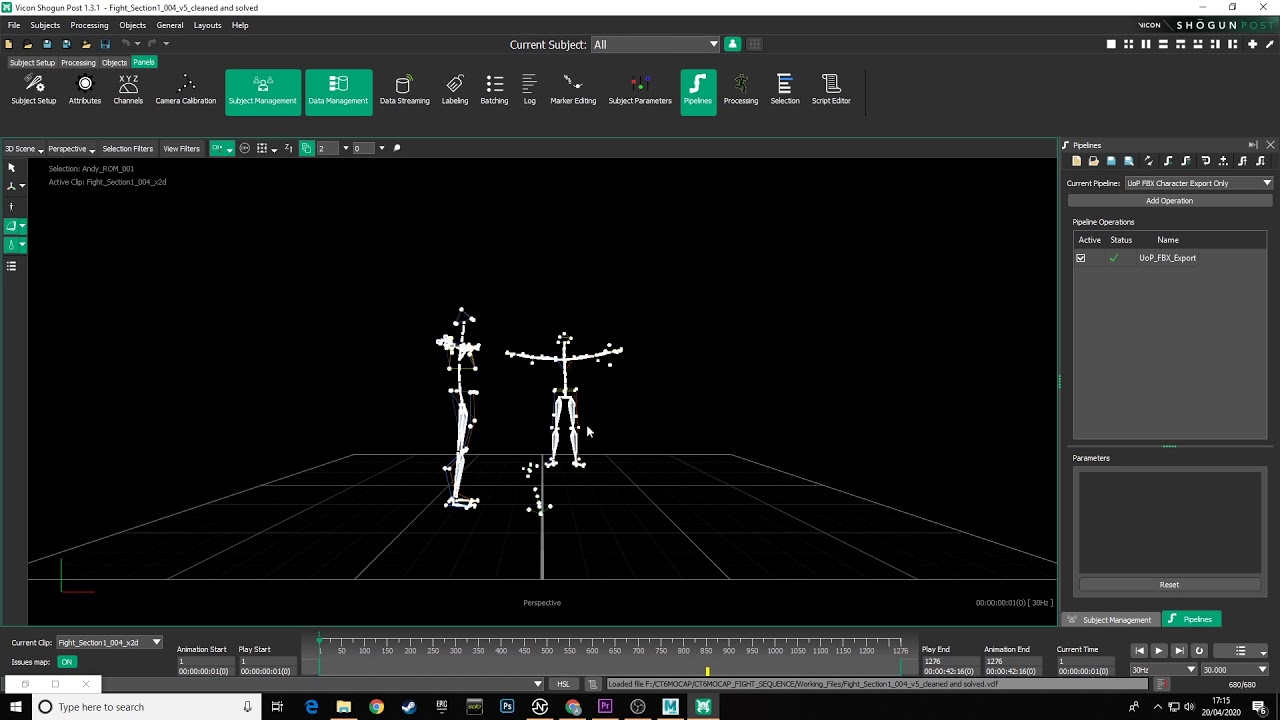The height and width of the screenshot is (720, 1280).
Task: Click the HSL button in status bar
Action: pos(563,684)
